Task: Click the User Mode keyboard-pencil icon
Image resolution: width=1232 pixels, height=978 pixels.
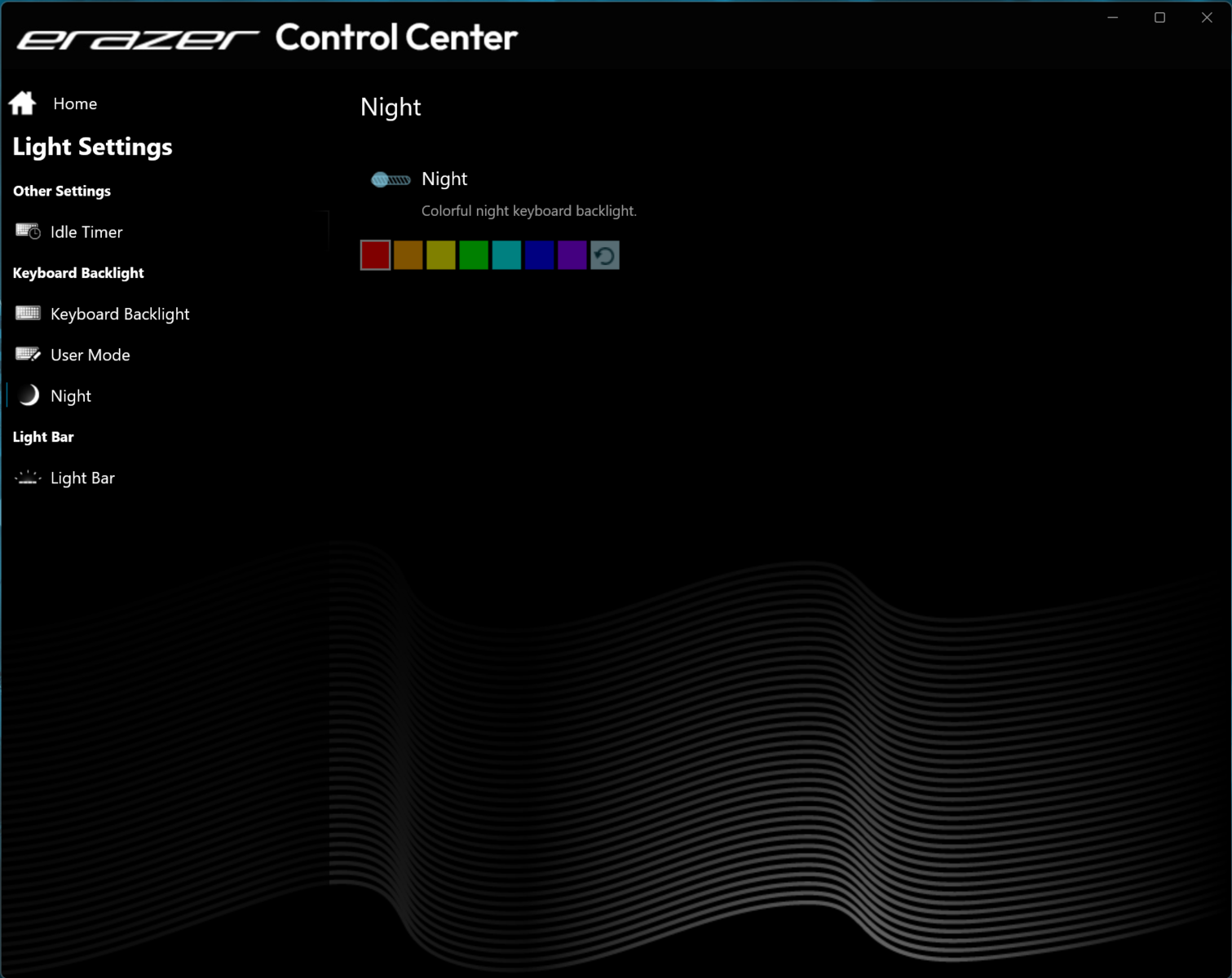Action: (28, 355)
